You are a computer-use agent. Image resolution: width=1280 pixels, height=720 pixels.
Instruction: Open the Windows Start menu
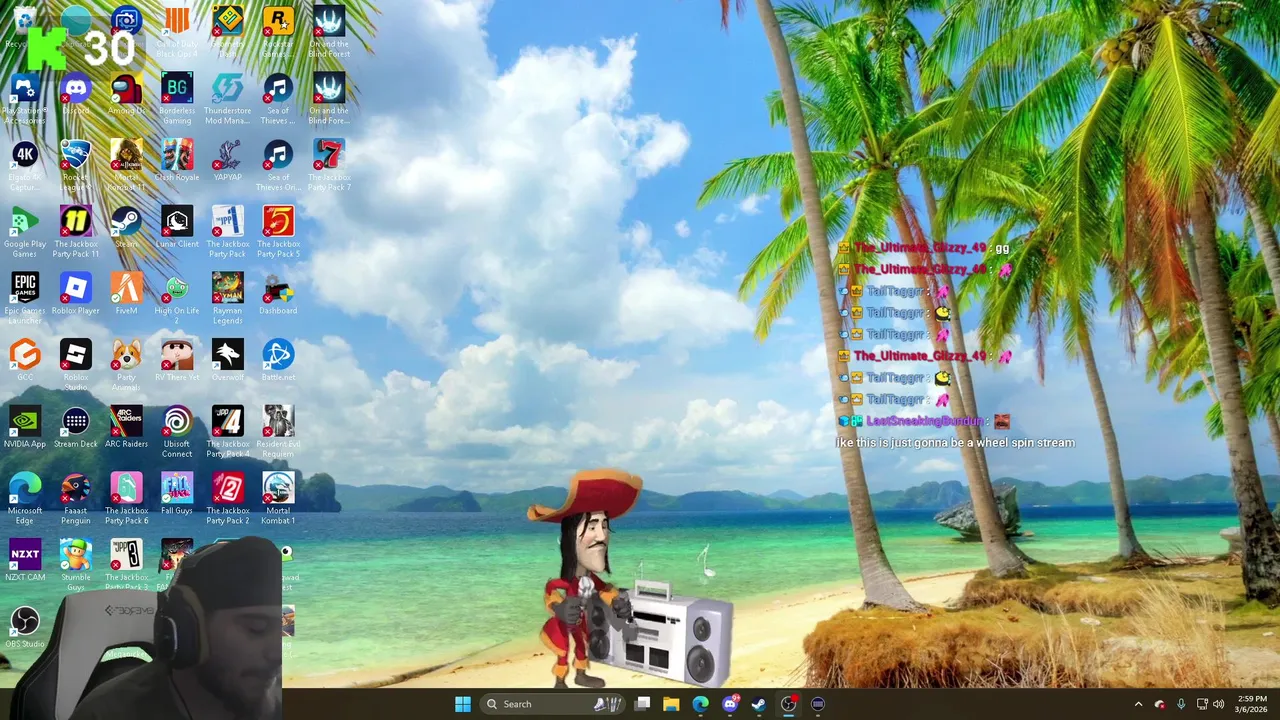tap(463, 704)
